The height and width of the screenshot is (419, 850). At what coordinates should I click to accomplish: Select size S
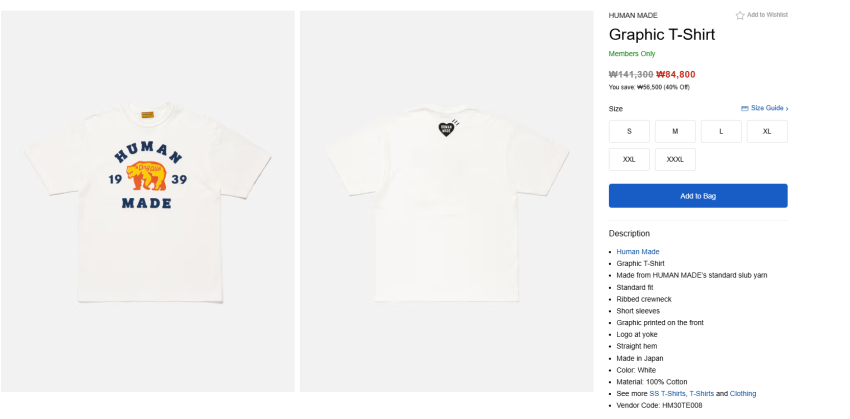[x=629, y=131]
